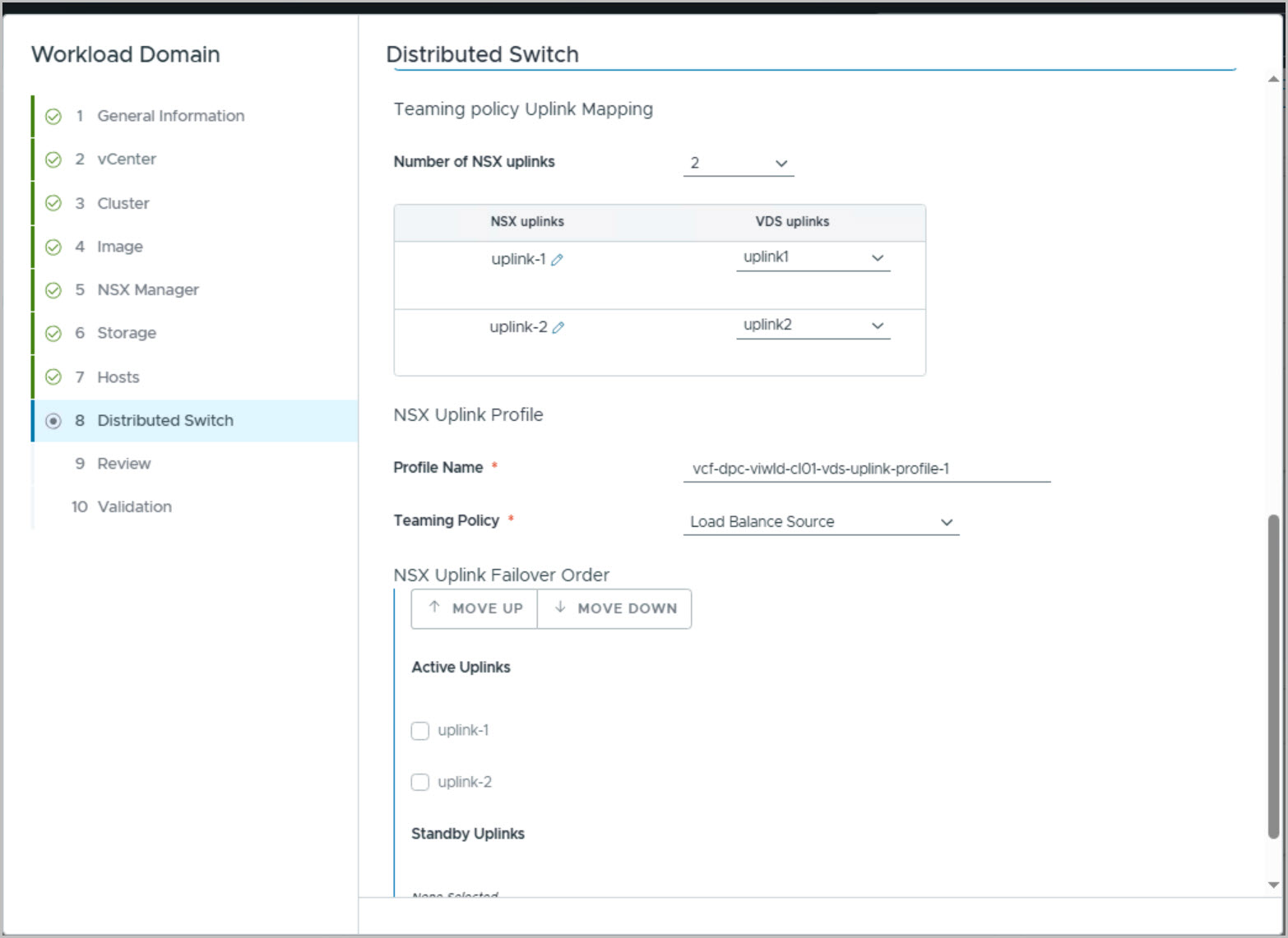Click the MOVE DOWN button
This screenshot has width=1288, height=938.
point(614,609)
